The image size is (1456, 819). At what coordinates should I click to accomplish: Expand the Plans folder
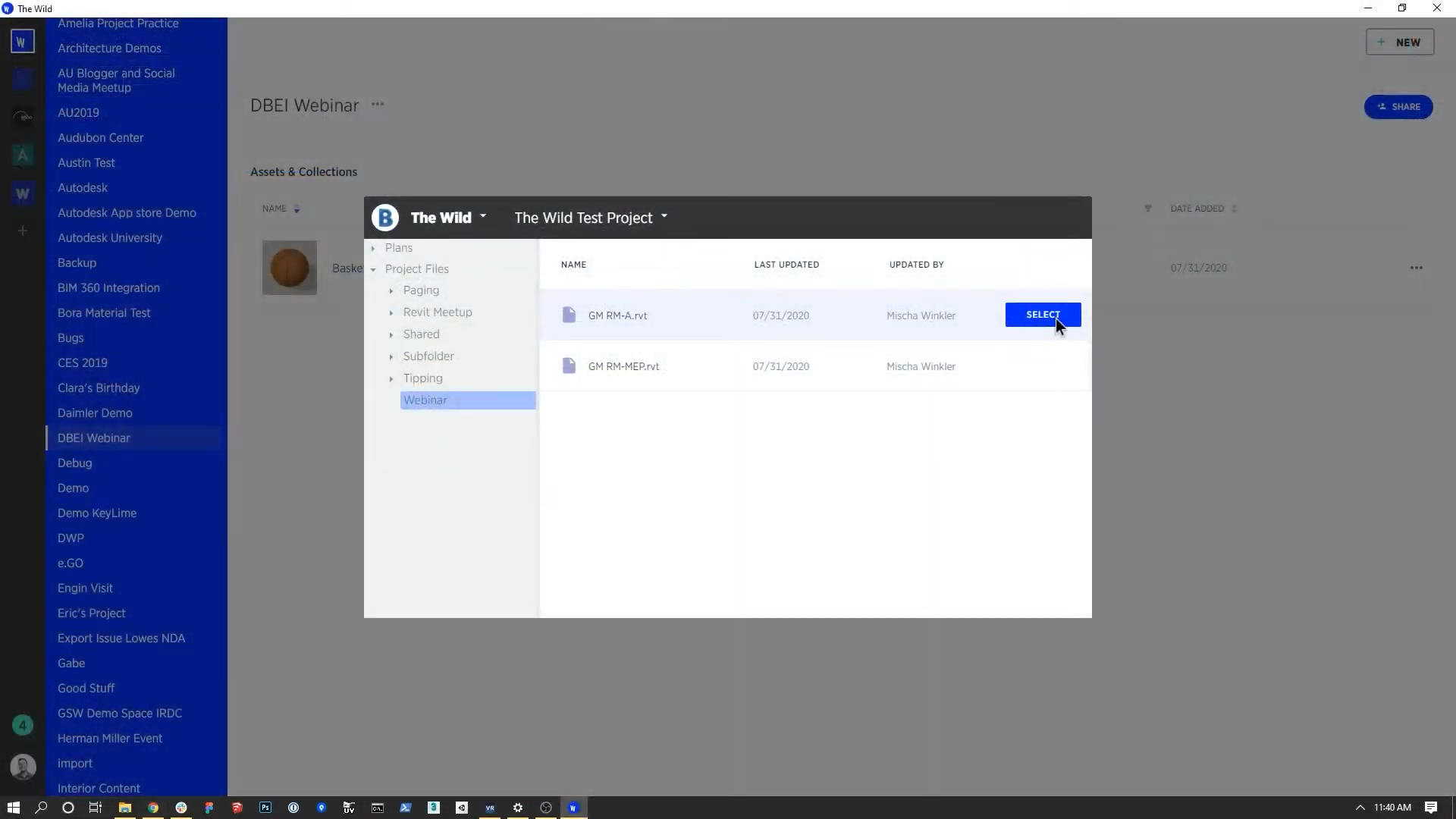point(373,248)
